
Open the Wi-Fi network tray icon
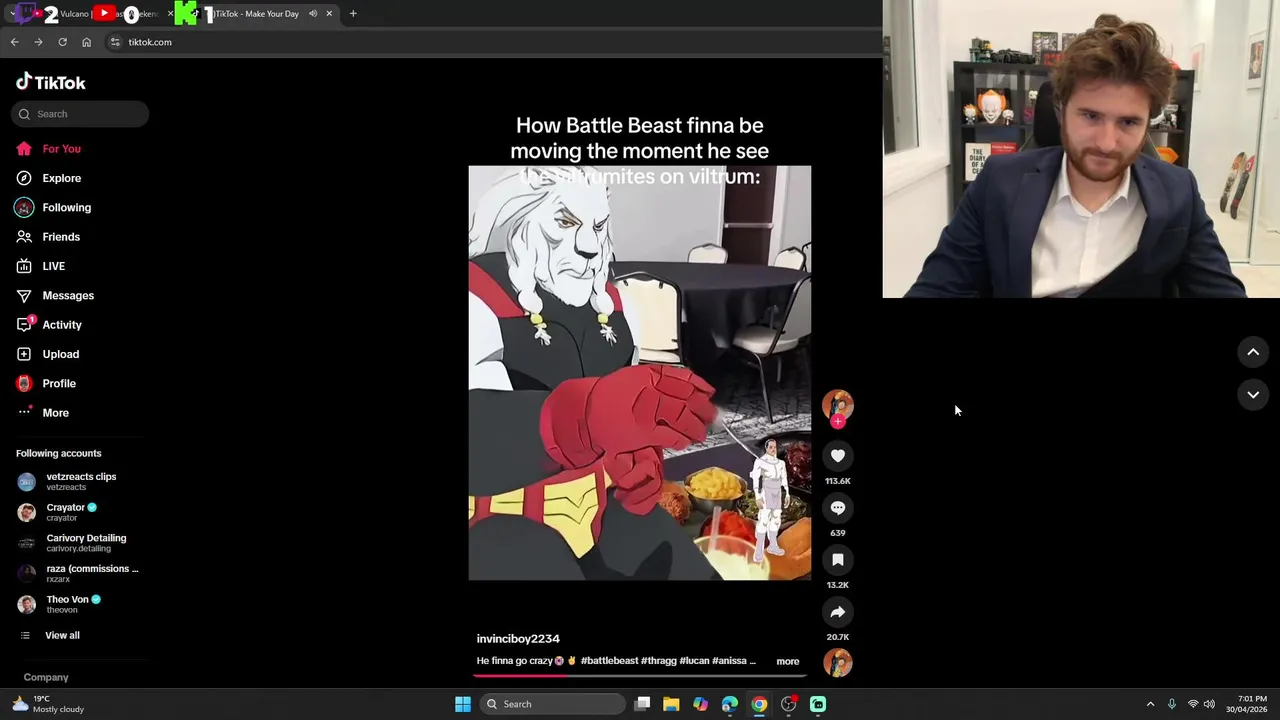(1192, 704)
